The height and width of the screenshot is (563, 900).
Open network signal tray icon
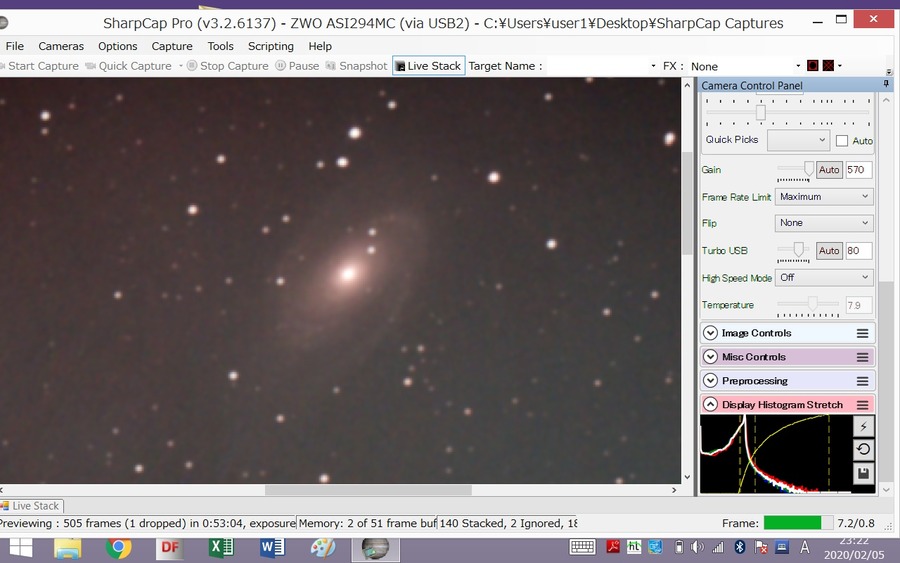pos(718,547)
